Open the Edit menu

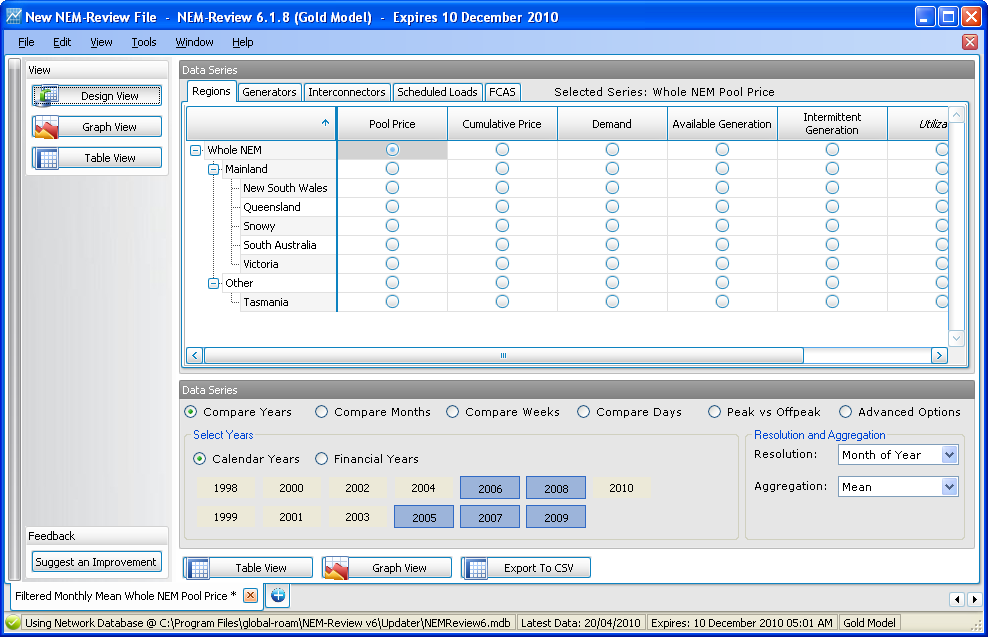[62, 42]
